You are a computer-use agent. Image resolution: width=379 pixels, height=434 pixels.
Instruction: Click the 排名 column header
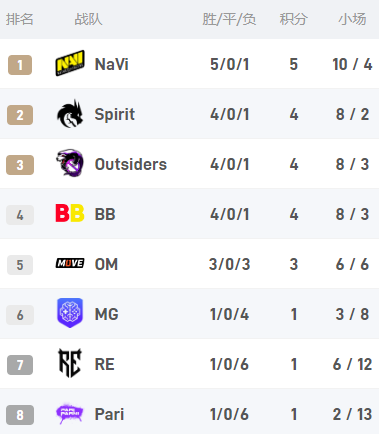(20, 19)
